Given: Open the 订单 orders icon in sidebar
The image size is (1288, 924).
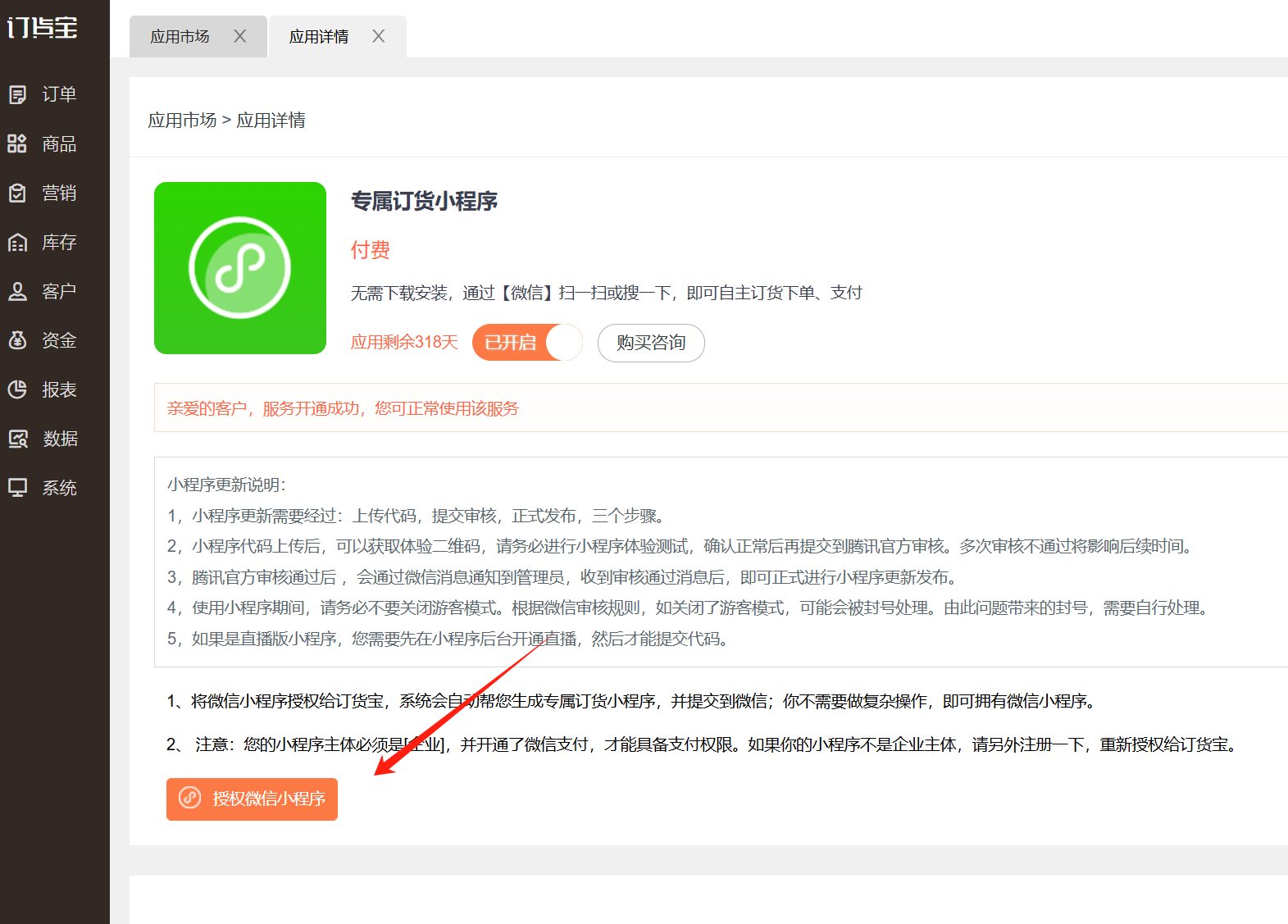Looking at the screenshot, I should pyautogui.click(x=17, y=95).
